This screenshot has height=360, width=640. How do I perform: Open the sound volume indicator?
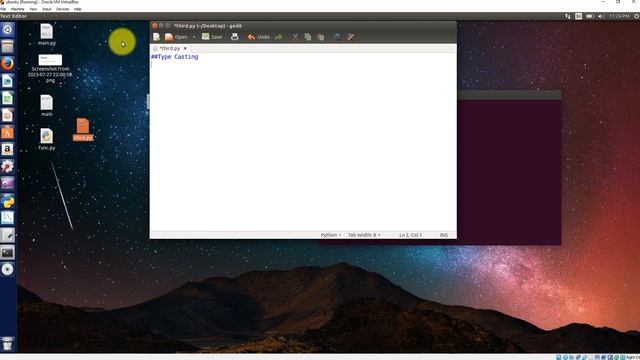click(x=601, y=16)
